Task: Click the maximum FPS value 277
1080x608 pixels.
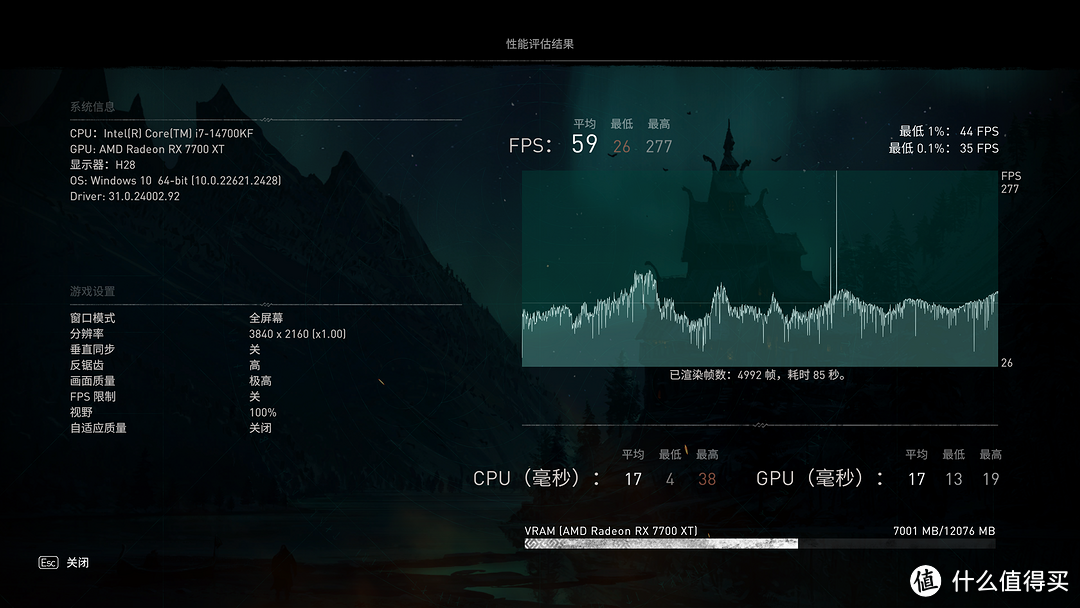Action: coord(658,147)
